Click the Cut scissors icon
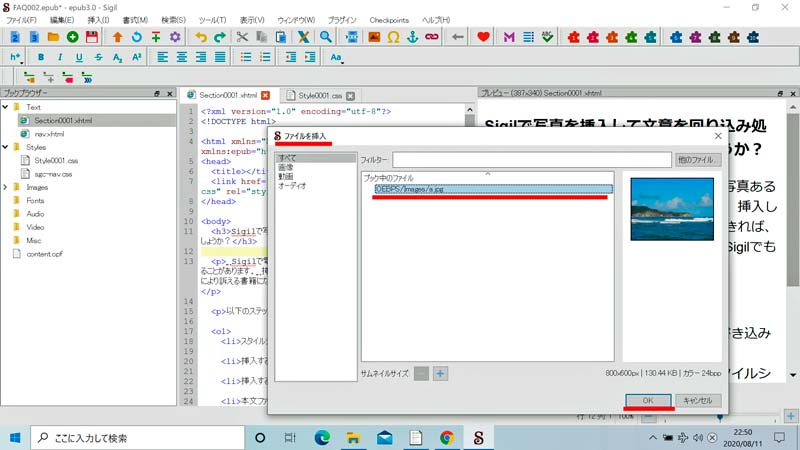The image size is (800, 450). click(x=242, y=37)
